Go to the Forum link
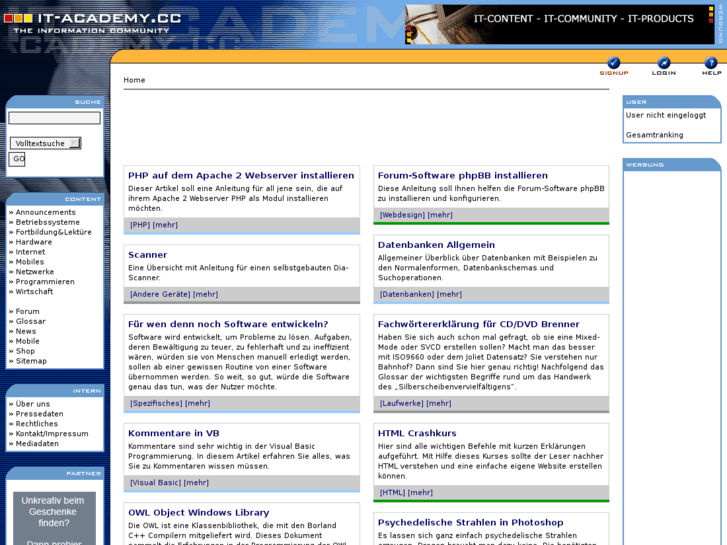The width and height of the screenshot is (727, 545). (27, 311)
